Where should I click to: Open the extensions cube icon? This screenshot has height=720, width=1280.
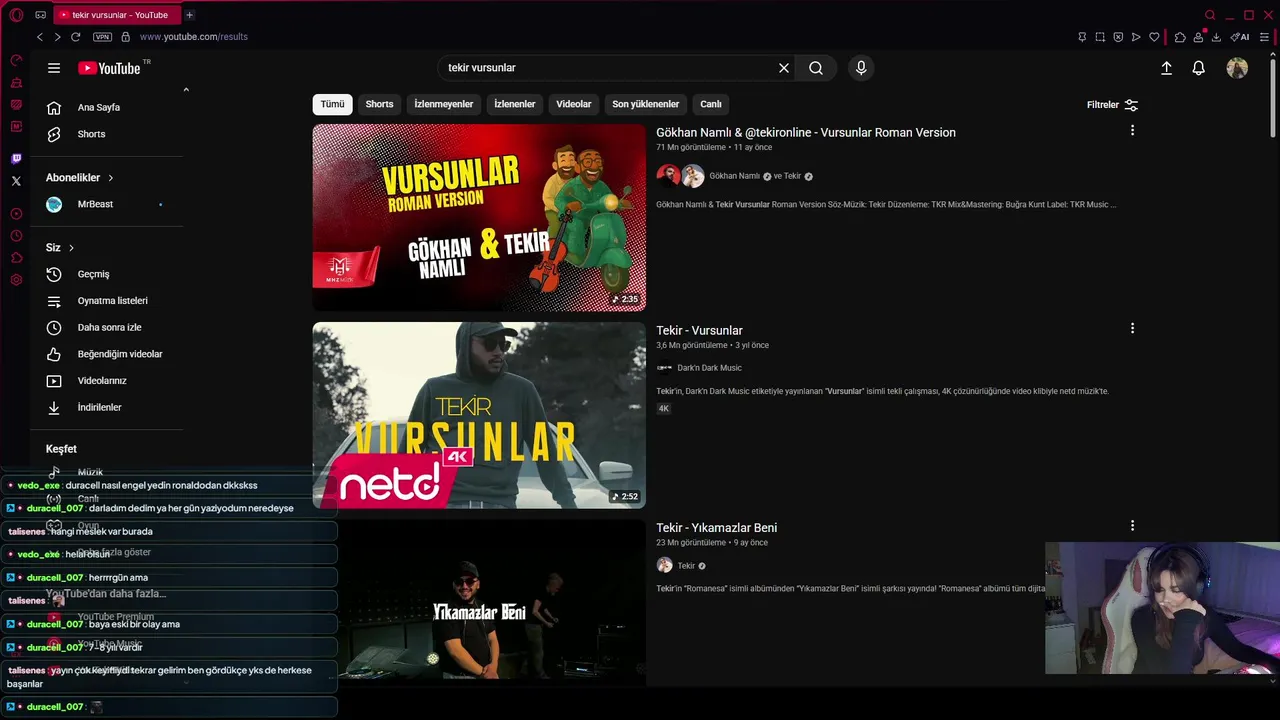(1180, 37)
